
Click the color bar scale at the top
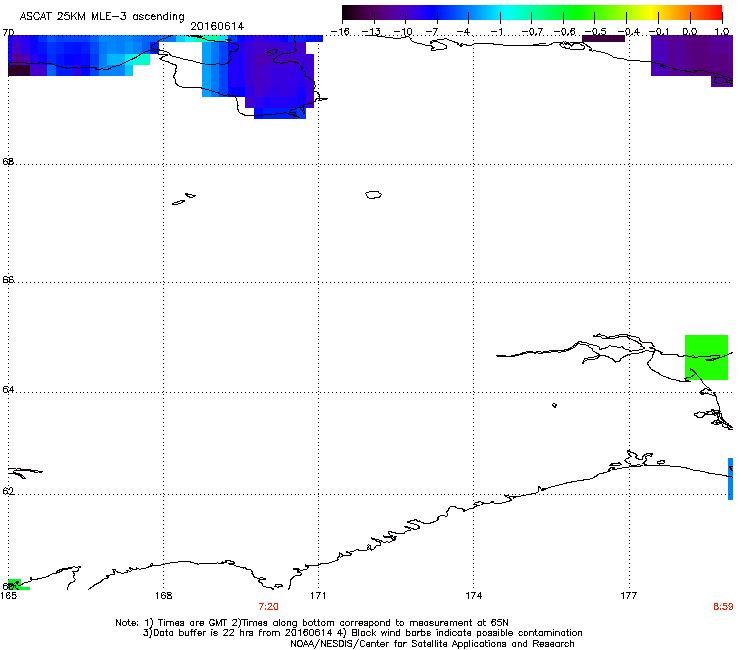point(532,13)
